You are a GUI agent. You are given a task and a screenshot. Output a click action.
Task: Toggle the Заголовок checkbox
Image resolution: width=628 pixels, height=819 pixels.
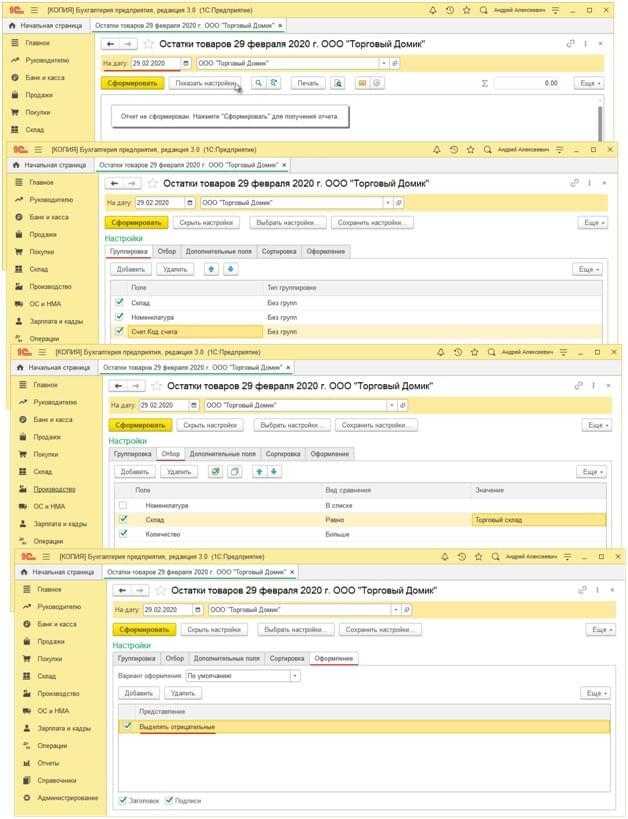[x=123, y=801]
